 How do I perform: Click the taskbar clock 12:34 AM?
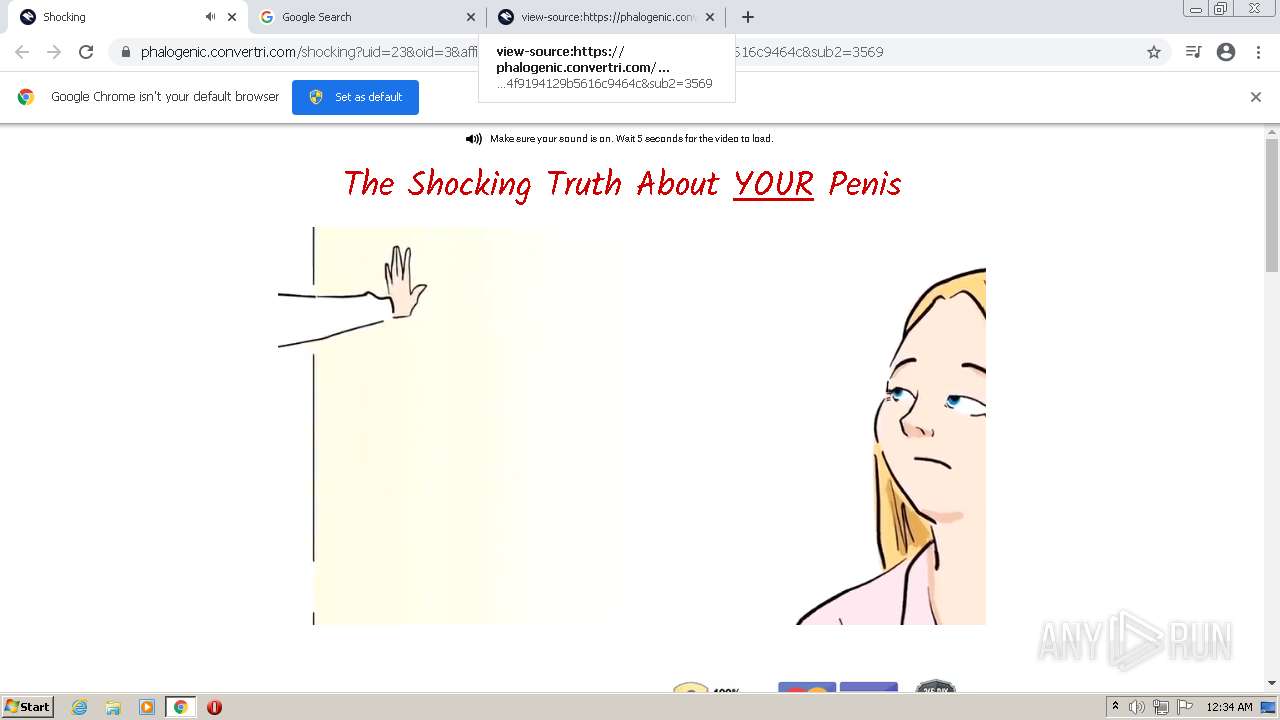(1229, 707)
